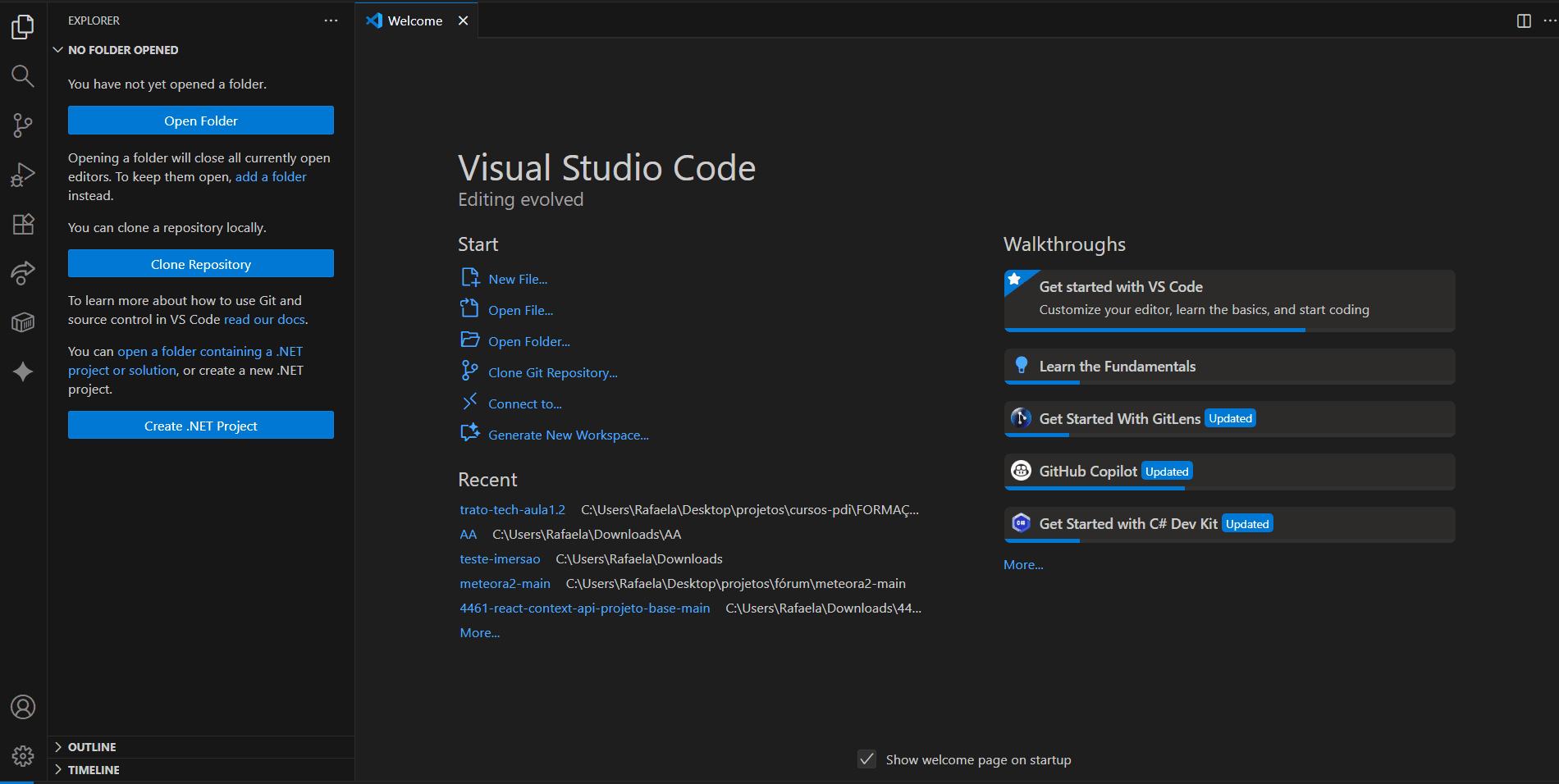This screenshot has width=1559, height=784.
Task: Click the split editor right icon
Action: point(1524,21)
